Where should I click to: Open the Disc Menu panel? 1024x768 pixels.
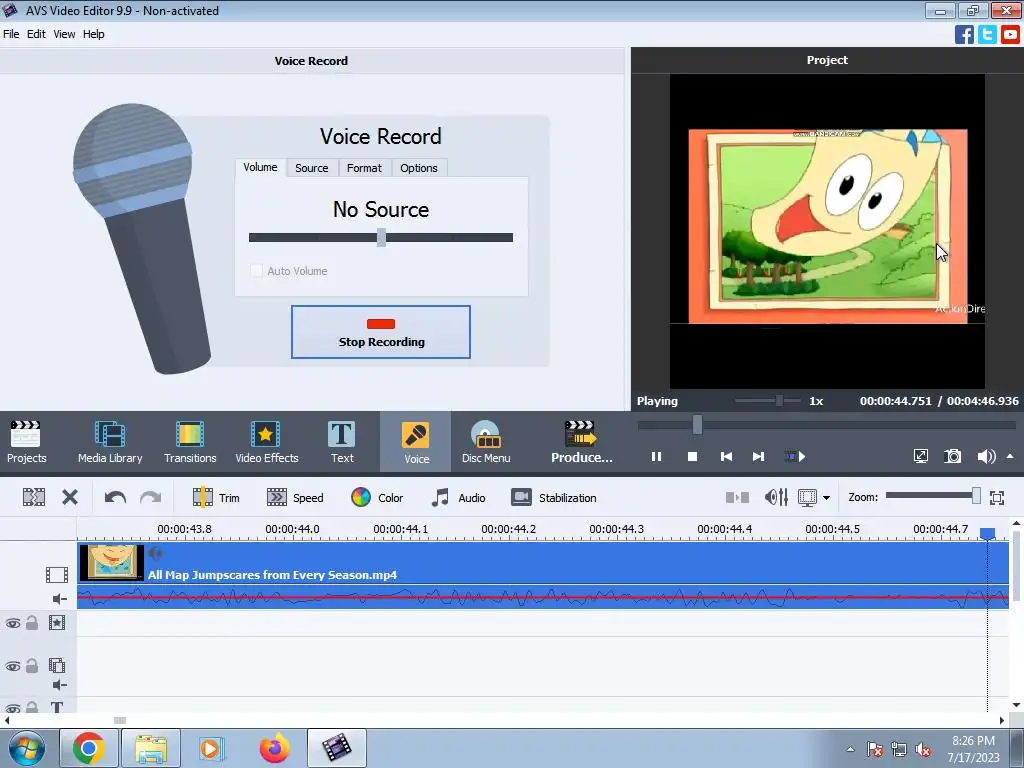486,441
